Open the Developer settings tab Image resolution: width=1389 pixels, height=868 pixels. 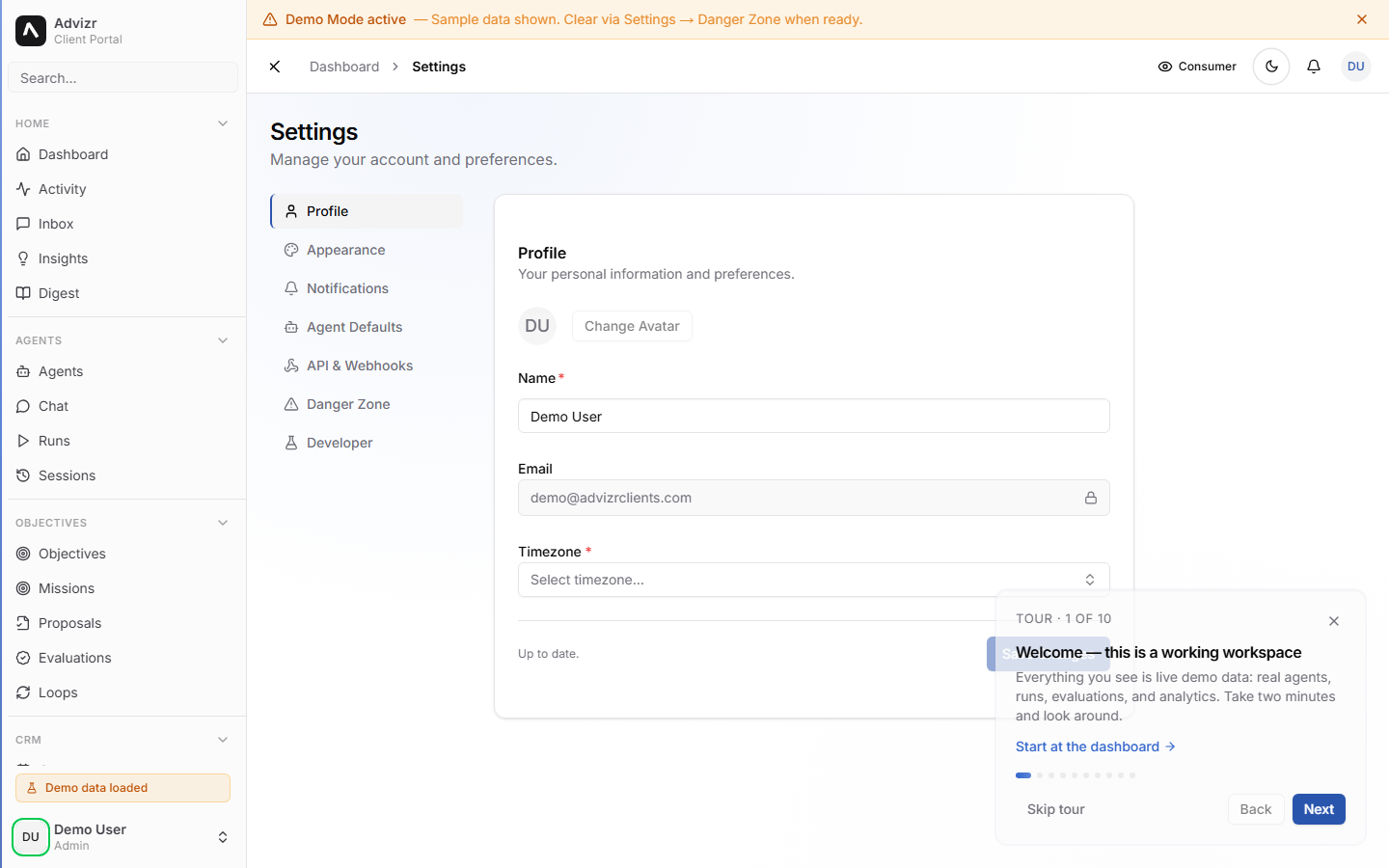point(367,443)
